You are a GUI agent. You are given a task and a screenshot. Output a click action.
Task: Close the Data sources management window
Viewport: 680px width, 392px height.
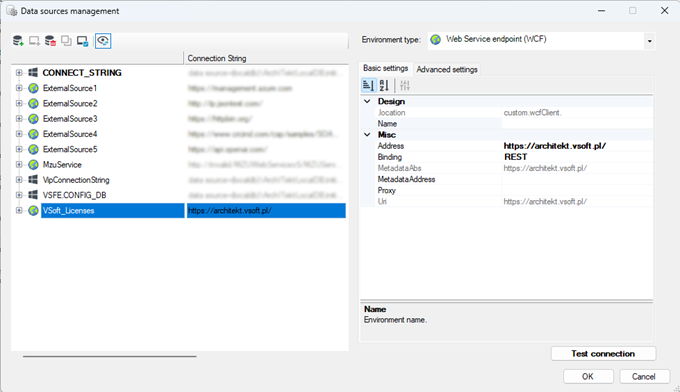pyautogui.click(x=664, y=10)
